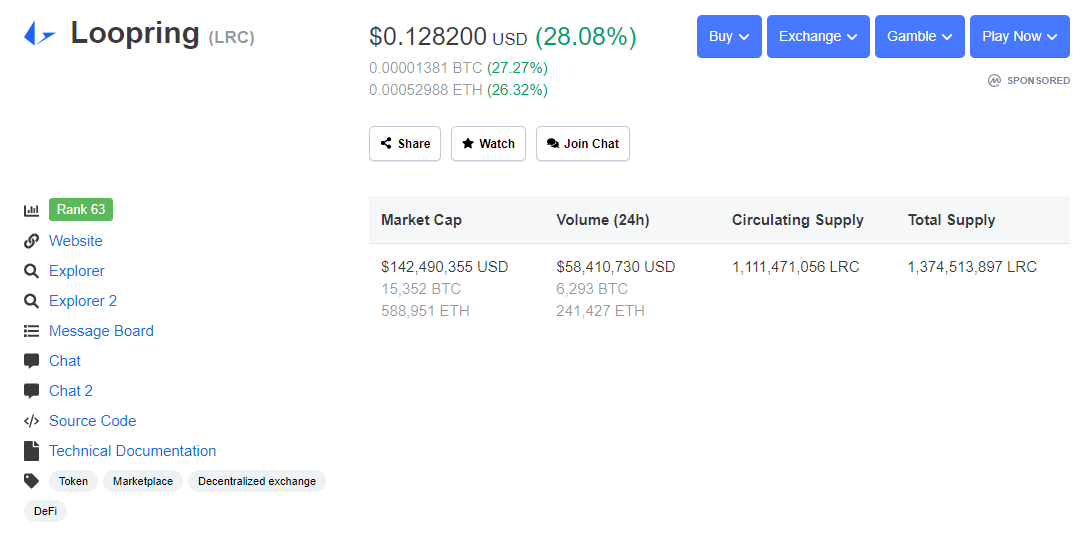Image resolution: width=1086 pixels, height=553 pixels.
Task: Expand the Play Now dropdown
Action: tap(1020, 37)
